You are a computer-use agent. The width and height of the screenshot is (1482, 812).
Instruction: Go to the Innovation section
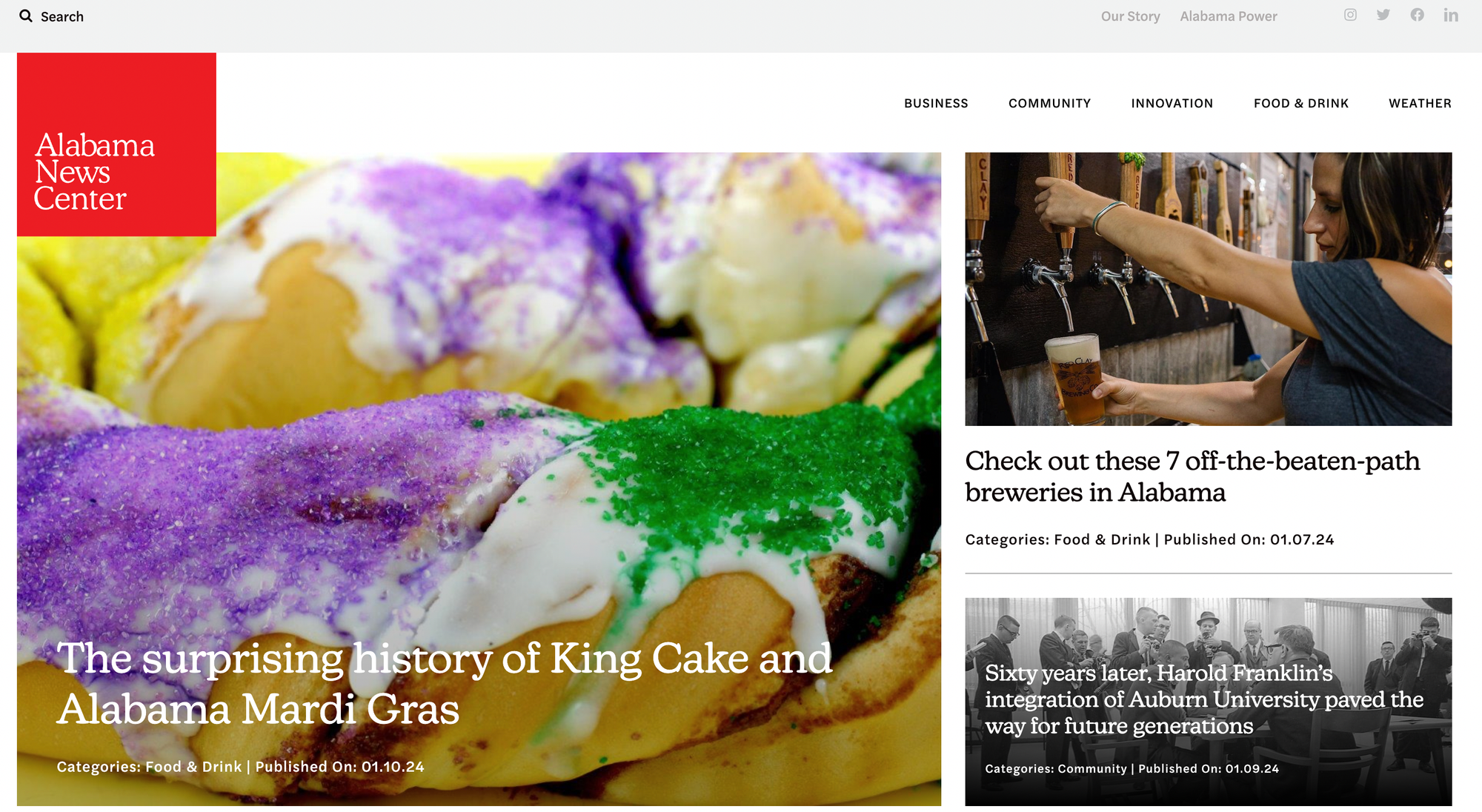pos(1172,103)
